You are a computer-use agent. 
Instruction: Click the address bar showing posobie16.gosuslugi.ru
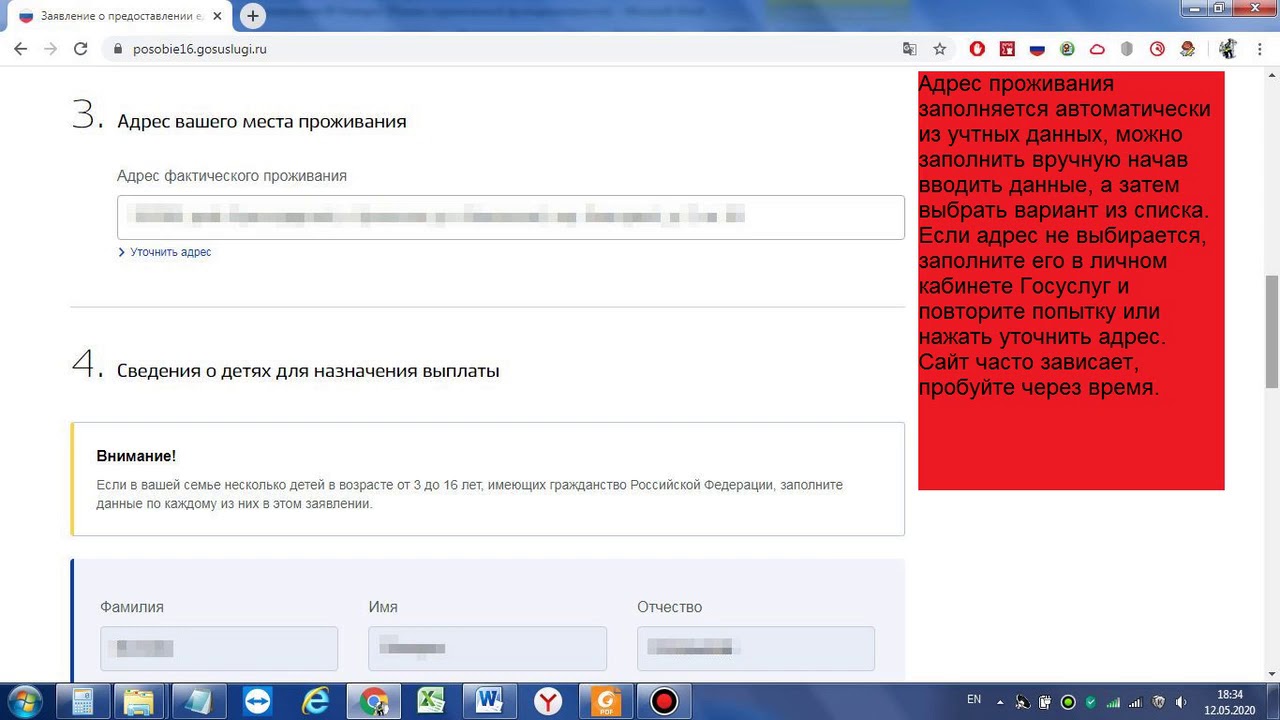tap(500, 49)
